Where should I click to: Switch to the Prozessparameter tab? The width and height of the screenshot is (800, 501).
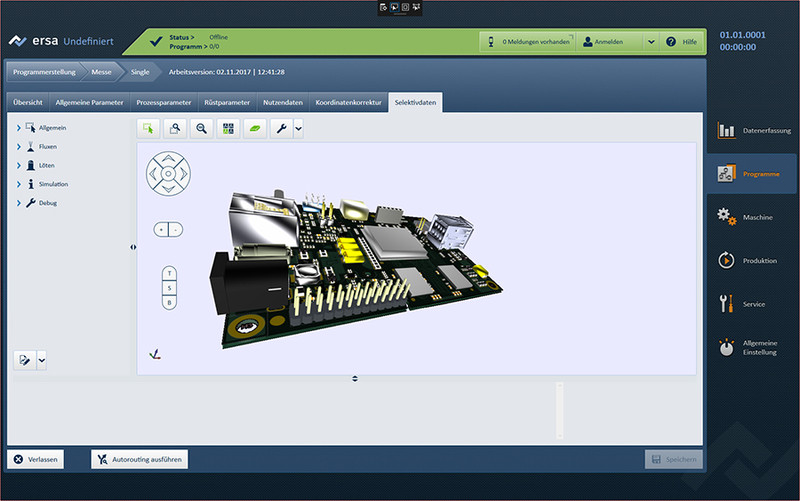click(163, 103)
